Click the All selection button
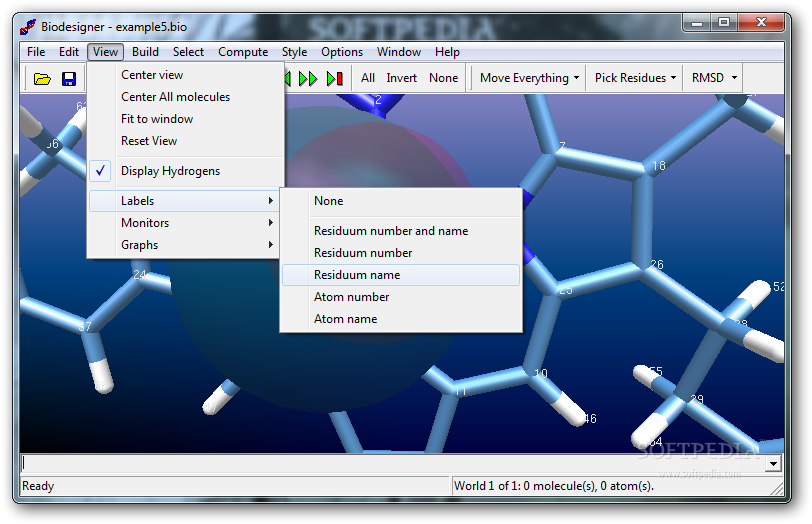 [x=368, y=78]
